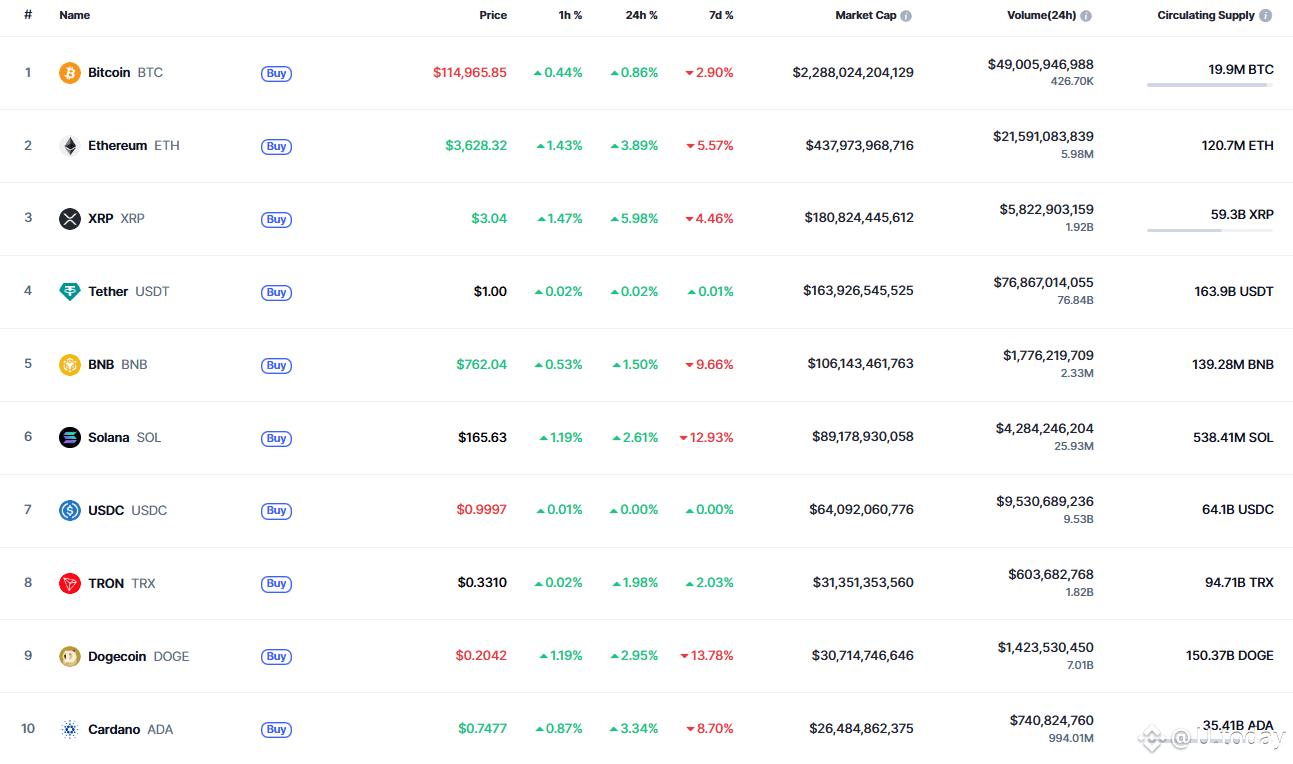
Task: Click the Dogecoin logo icon
Action: pos(69,657)
